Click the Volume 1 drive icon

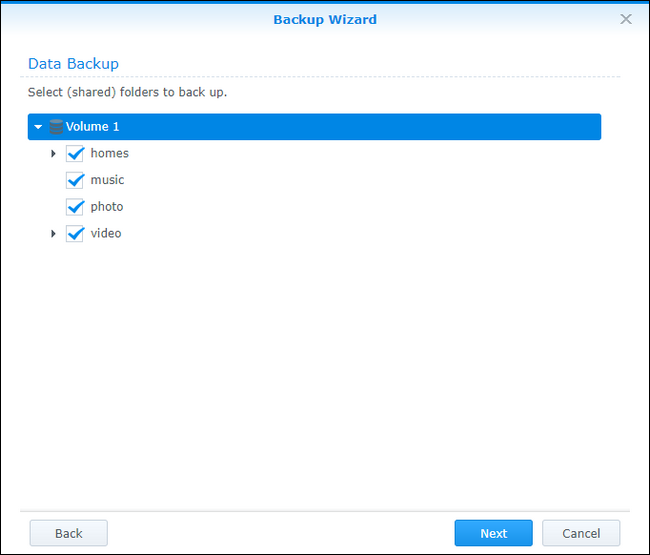point(56,127)
